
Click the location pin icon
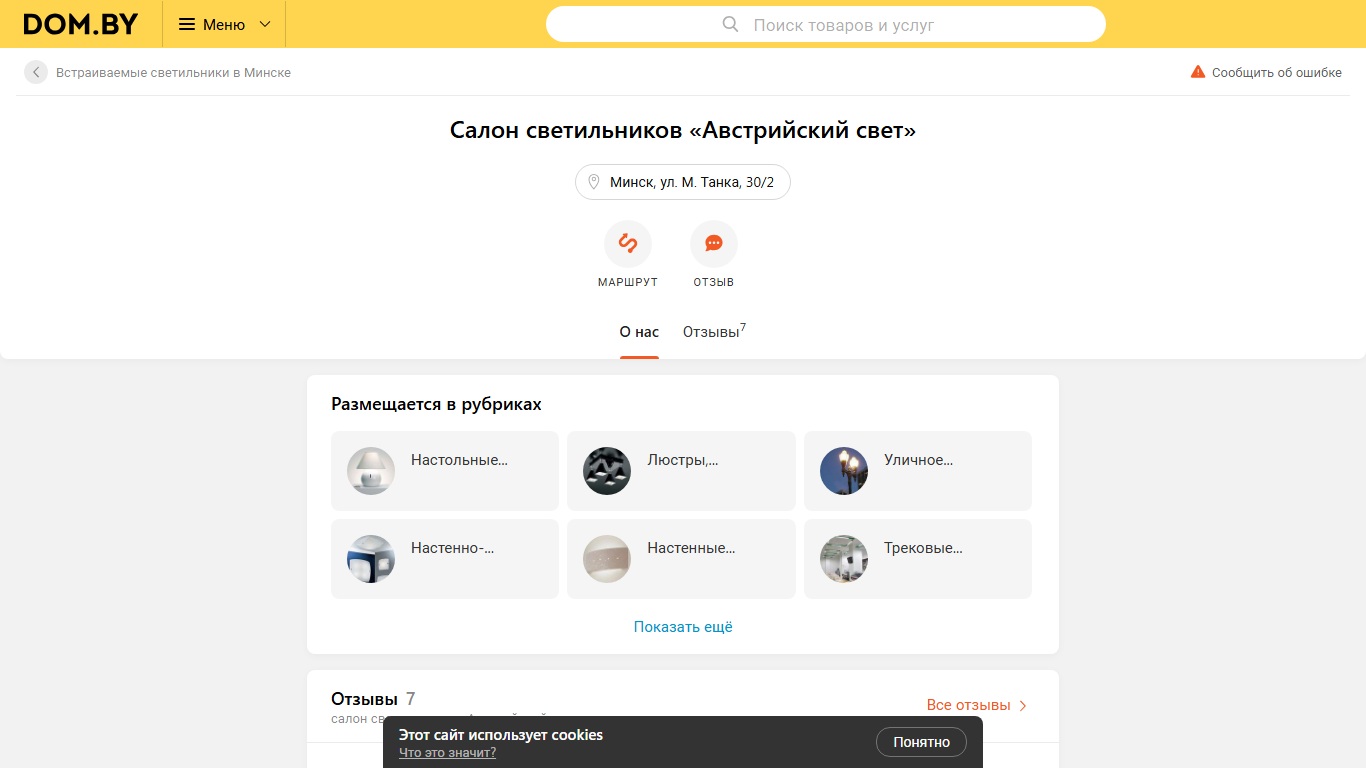click(593, 182)
